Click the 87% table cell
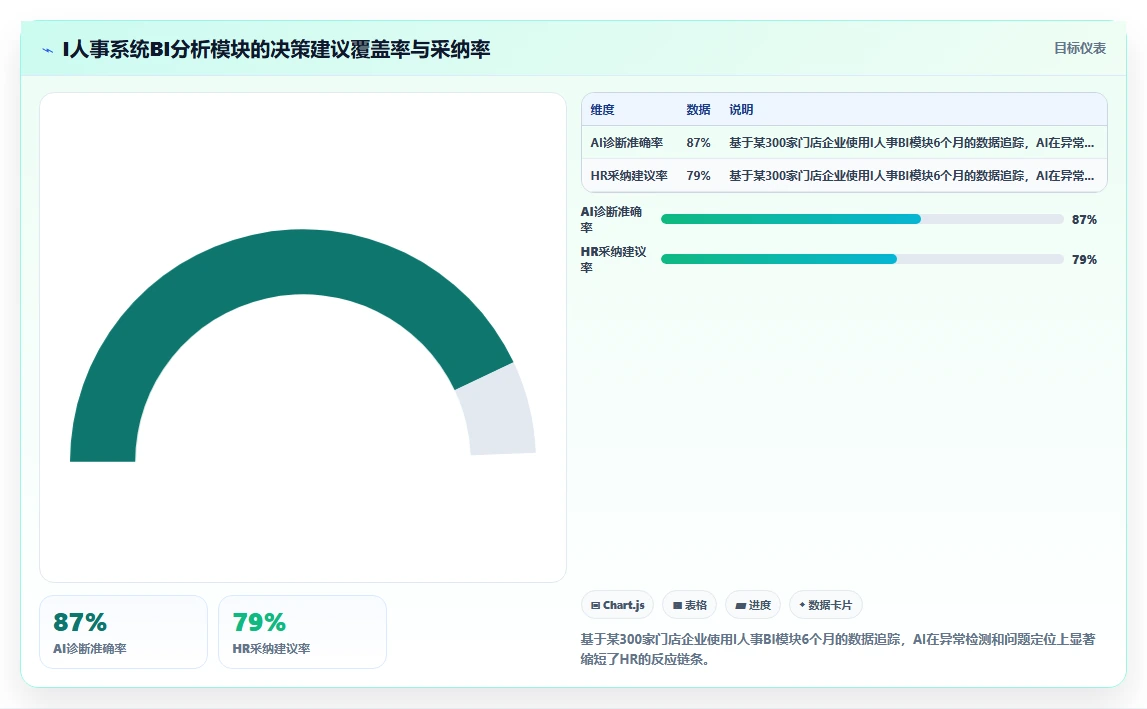The image size is (1147, 709). coord(699,143)
